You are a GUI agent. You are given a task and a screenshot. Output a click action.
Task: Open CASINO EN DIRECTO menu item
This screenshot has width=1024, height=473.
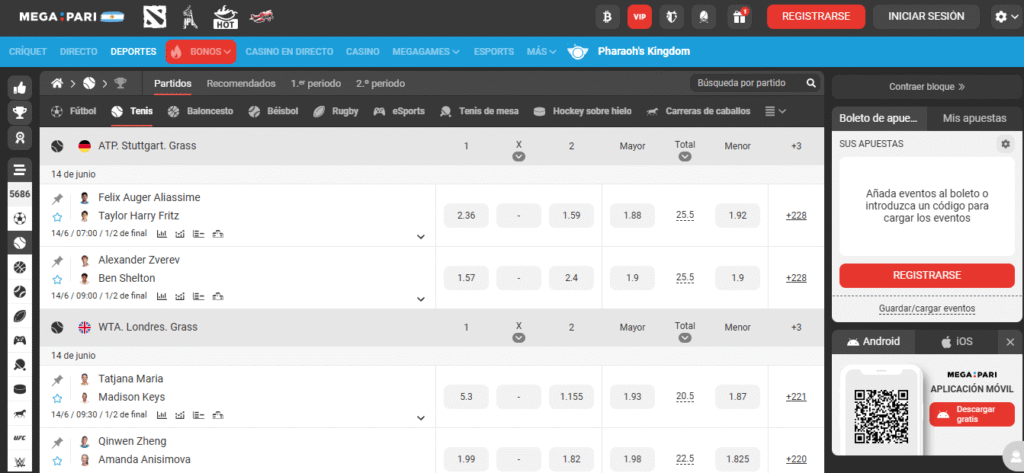tap(289, 52)
